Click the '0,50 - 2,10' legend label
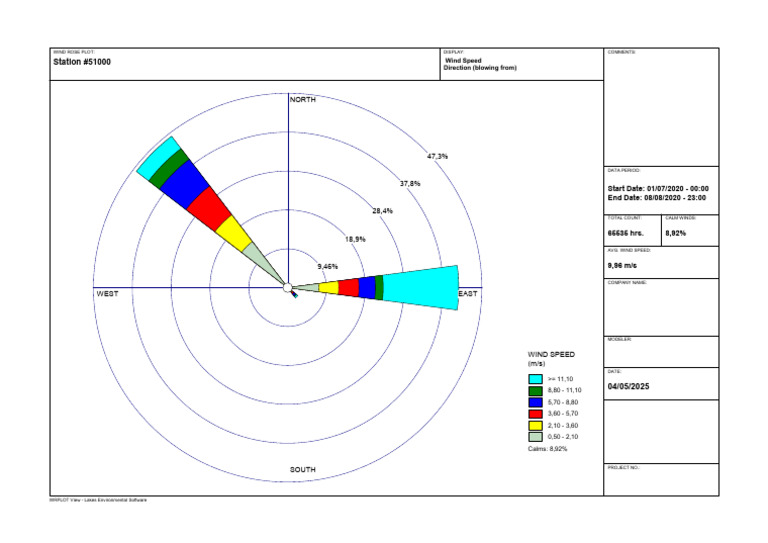Image resolution: width=768 pixels, height=543 pixels. (563, 437)
